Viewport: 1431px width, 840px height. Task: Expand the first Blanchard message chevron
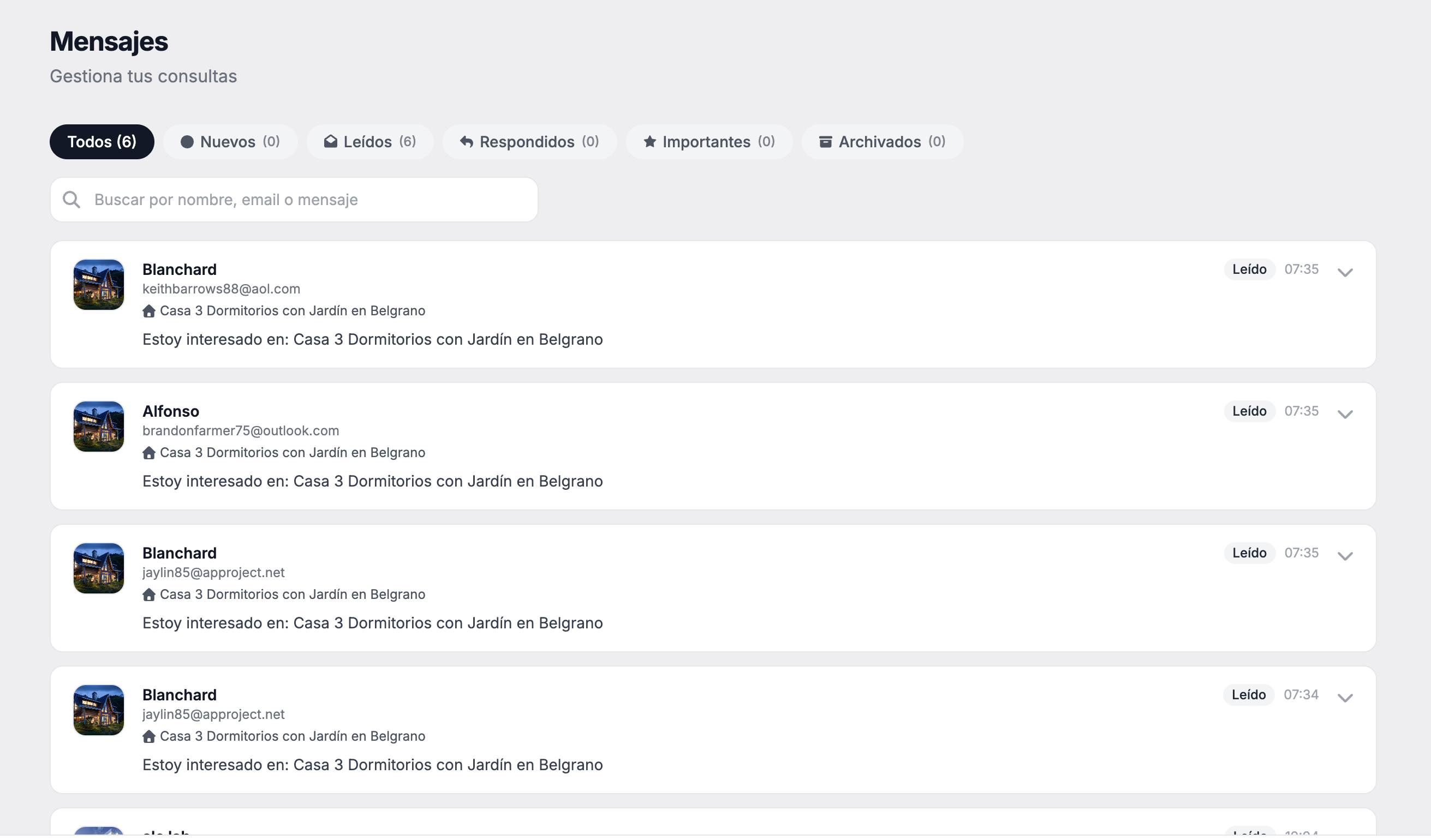coord(1345,272)
